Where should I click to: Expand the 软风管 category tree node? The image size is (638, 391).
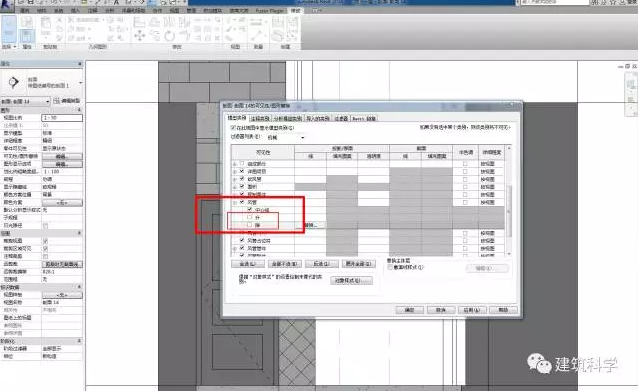click(235, 179)
